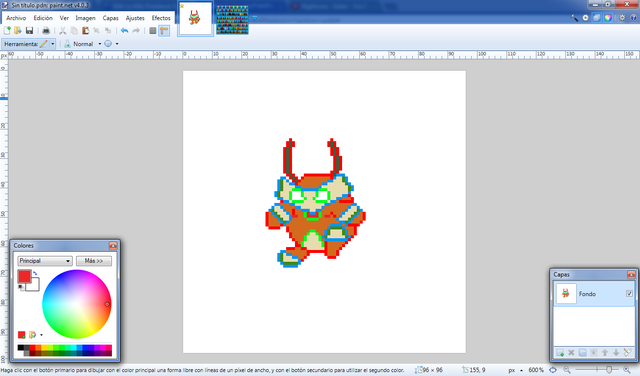
Task: Open the image list dropdown arrow
Action: (x=255, y=18)
